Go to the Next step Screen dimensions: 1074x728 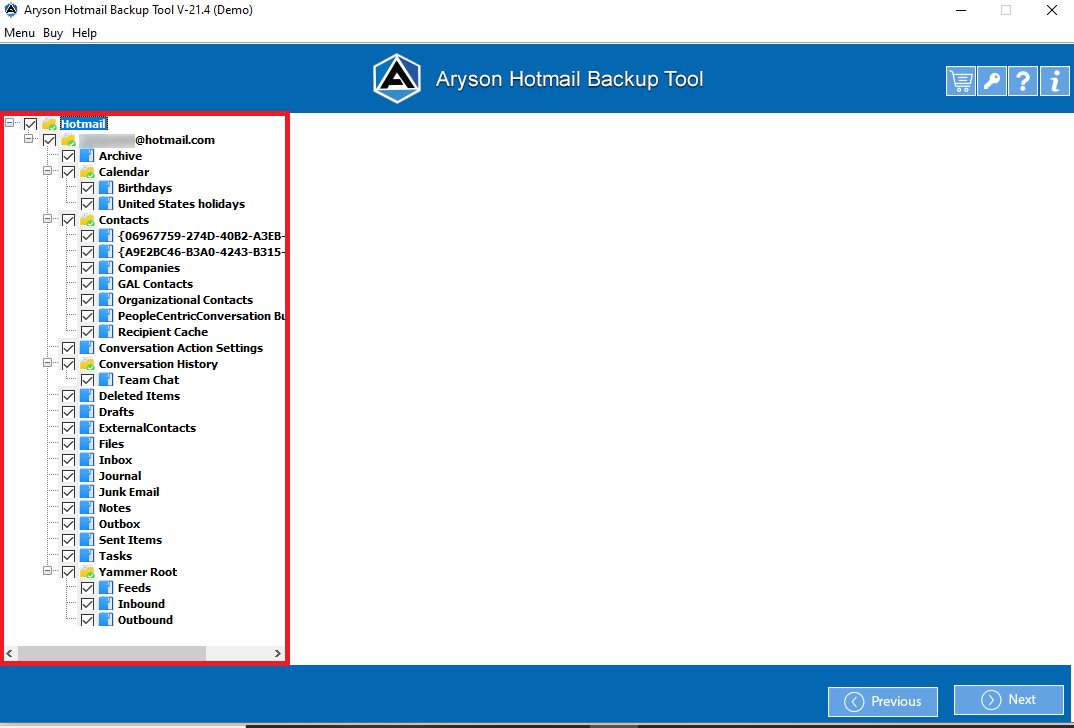tap(1008, 699)
